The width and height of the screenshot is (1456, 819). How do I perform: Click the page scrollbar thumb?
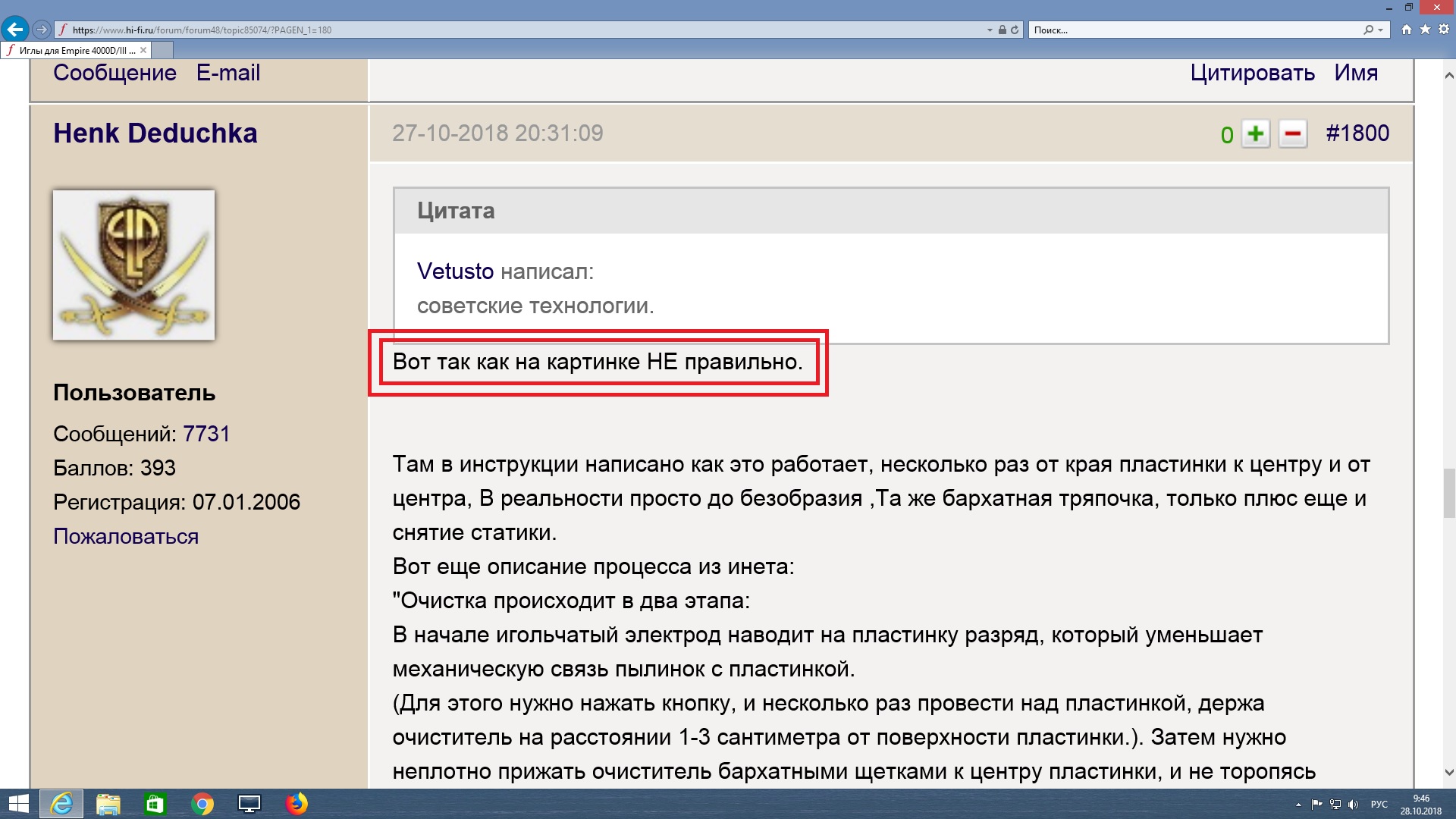[x=1449, y=493]
